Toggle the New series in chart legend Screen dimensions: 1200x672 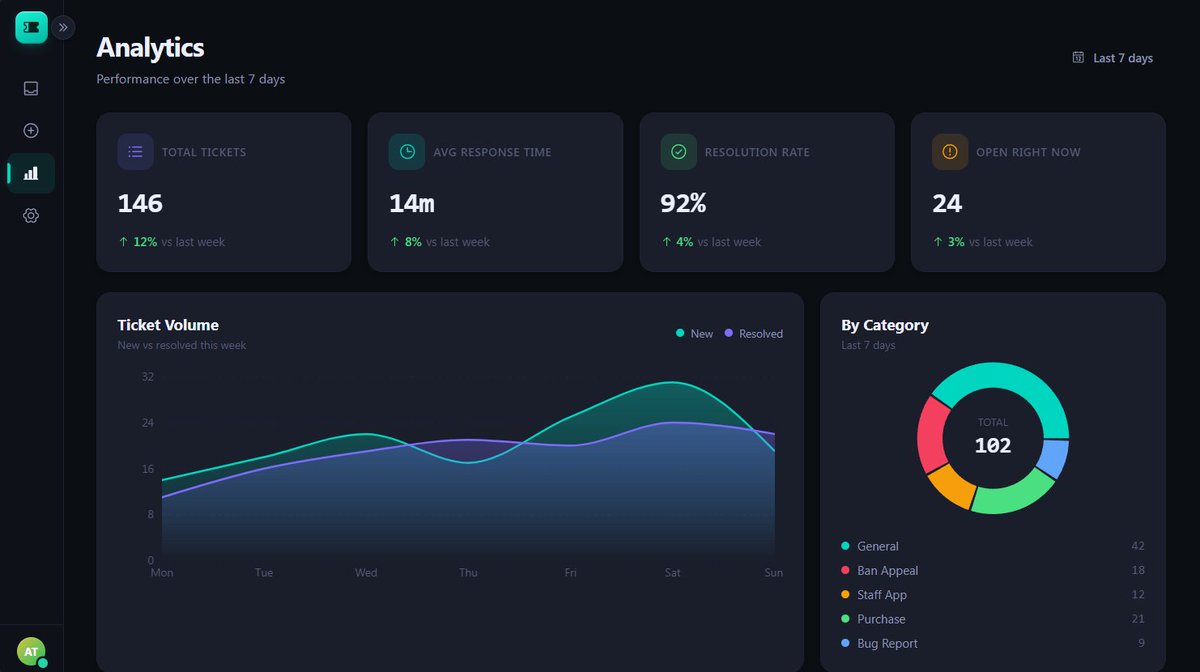(x=695, y=334)
